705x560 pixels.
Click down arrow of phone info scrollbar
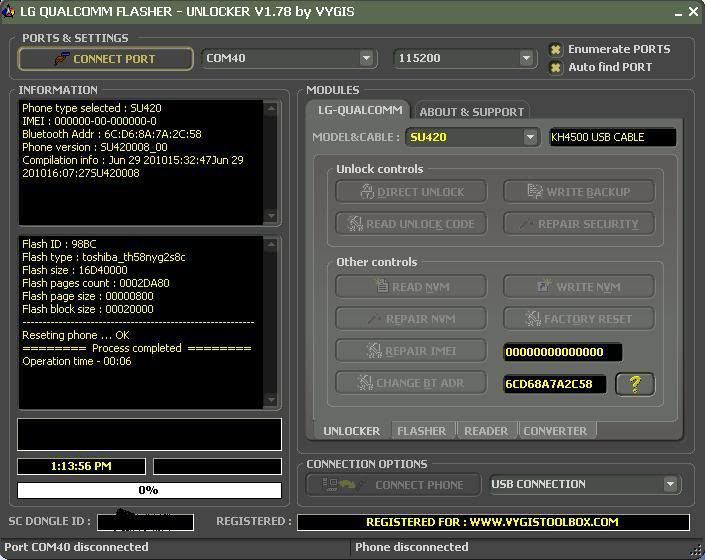tap(271, 216)
